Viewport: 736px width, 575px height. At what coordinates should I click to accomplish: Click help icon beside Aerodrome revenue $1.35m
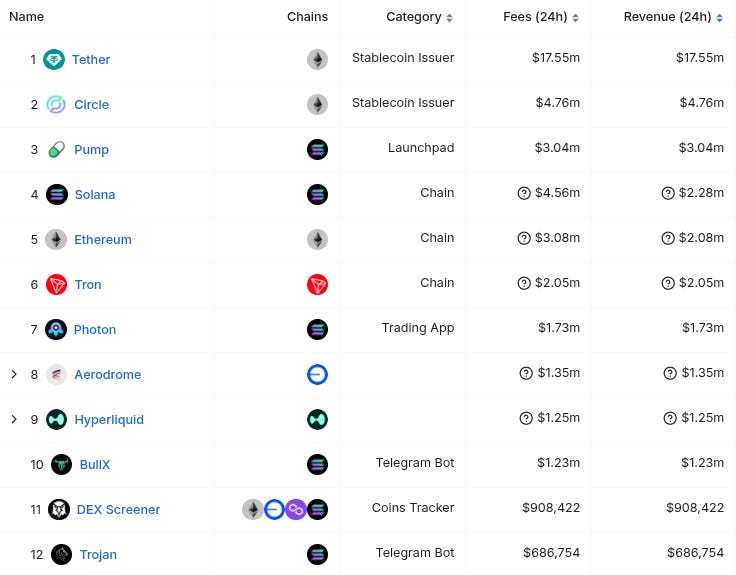(670, 374)
